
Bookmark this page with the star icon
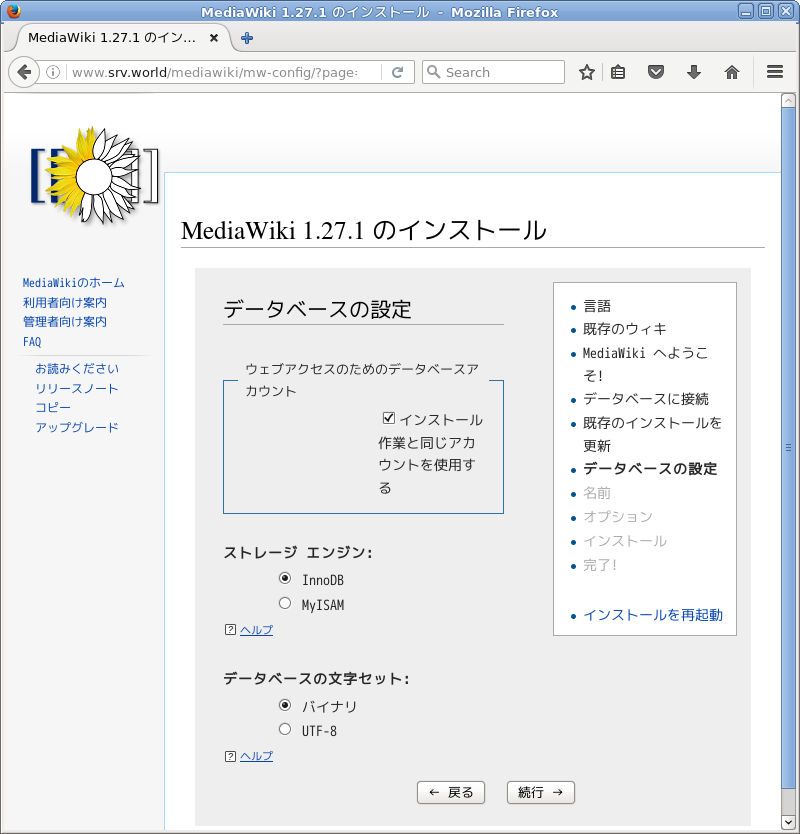587,72
